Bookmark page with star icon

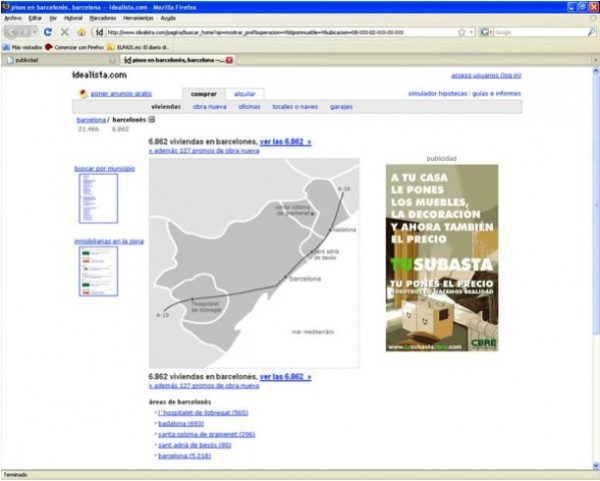click(461, 32)
